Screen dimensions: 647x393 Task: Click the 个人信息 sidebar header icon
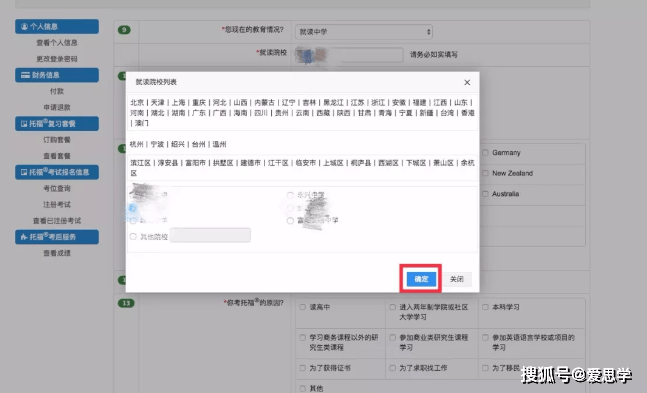pos(24,26)
